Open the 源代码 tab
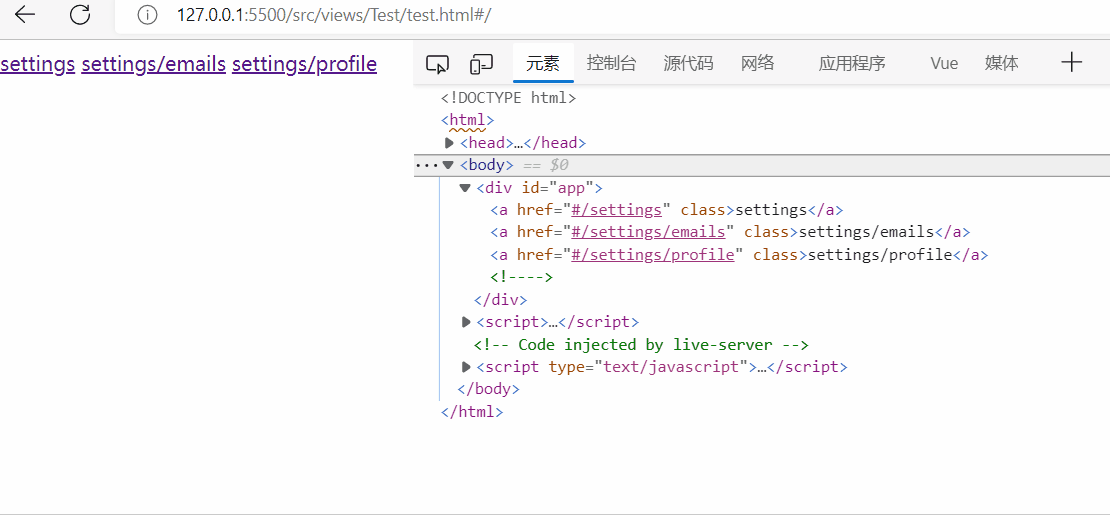Image resolution: width=1110 pixels, height=515 pixels. [x=688, y=63]
